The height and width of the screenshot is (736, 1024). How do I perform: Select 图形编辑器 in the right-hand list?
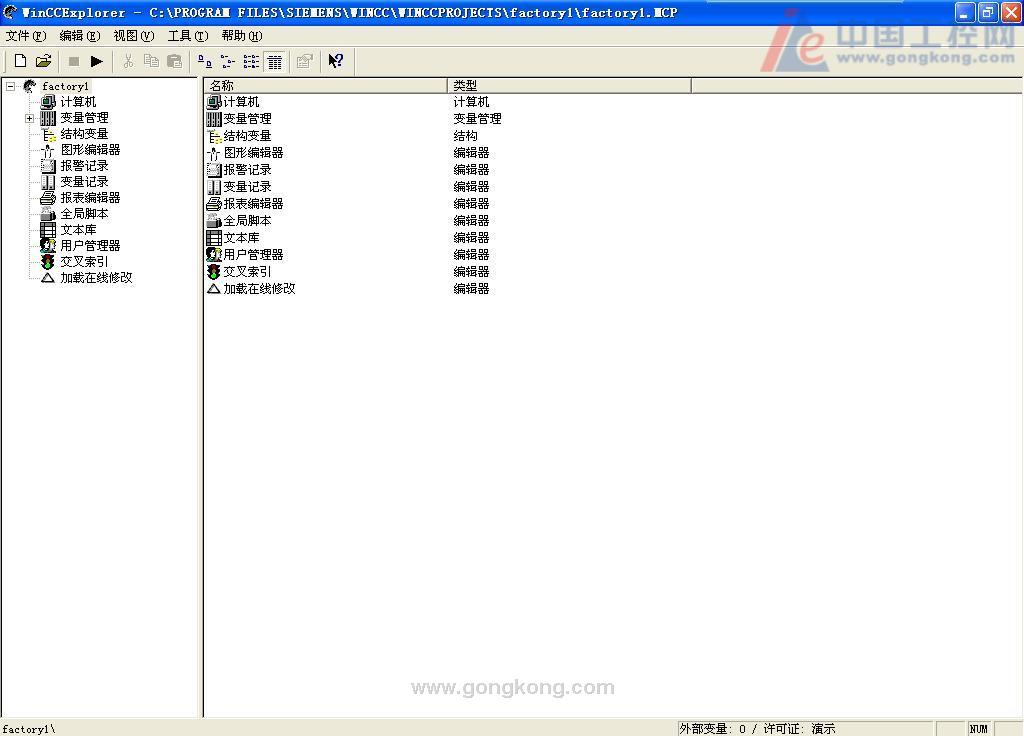253,153
